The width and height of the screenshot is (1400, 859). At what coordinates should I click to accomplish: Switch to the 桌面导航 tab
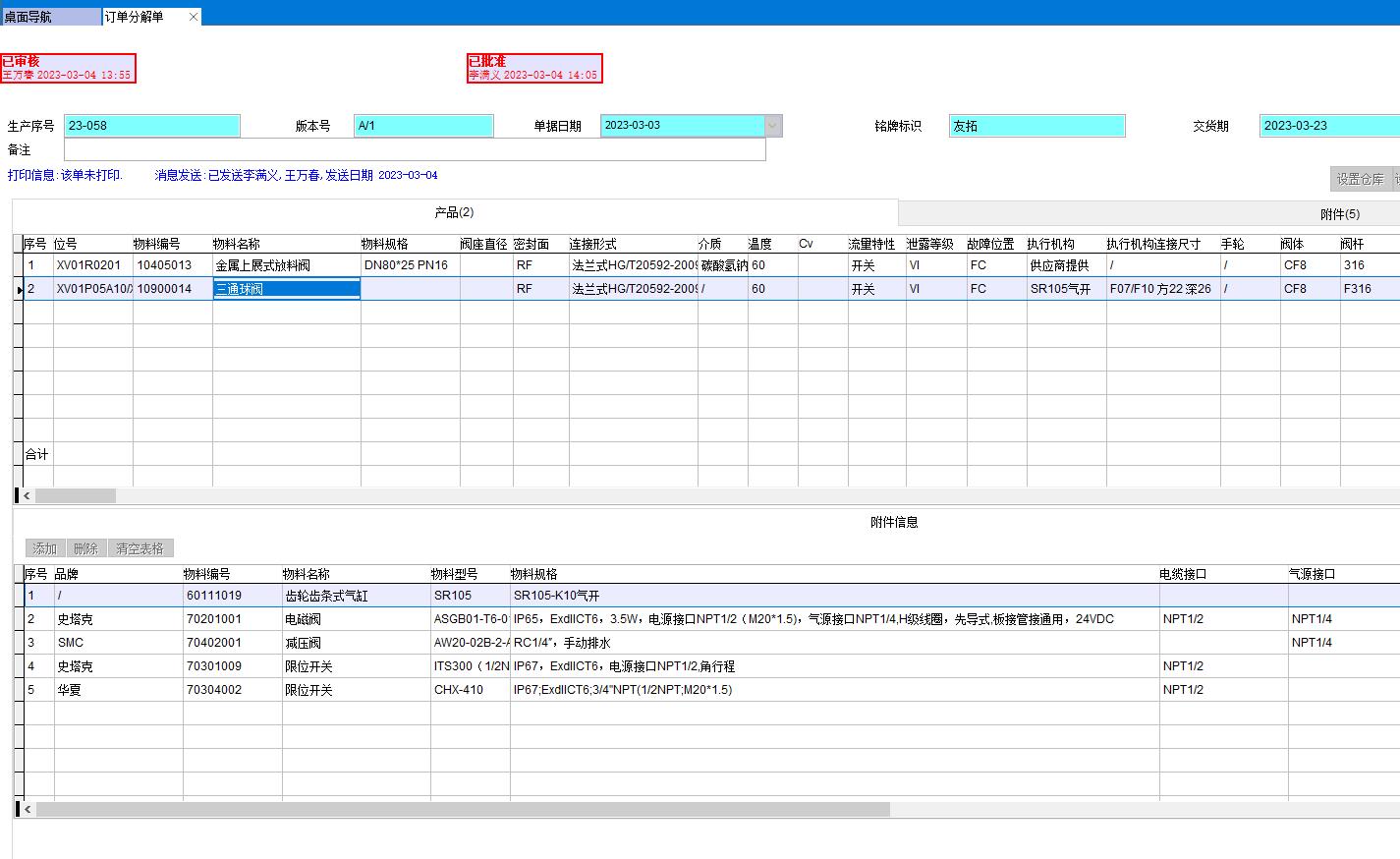(x=49, y=17)
